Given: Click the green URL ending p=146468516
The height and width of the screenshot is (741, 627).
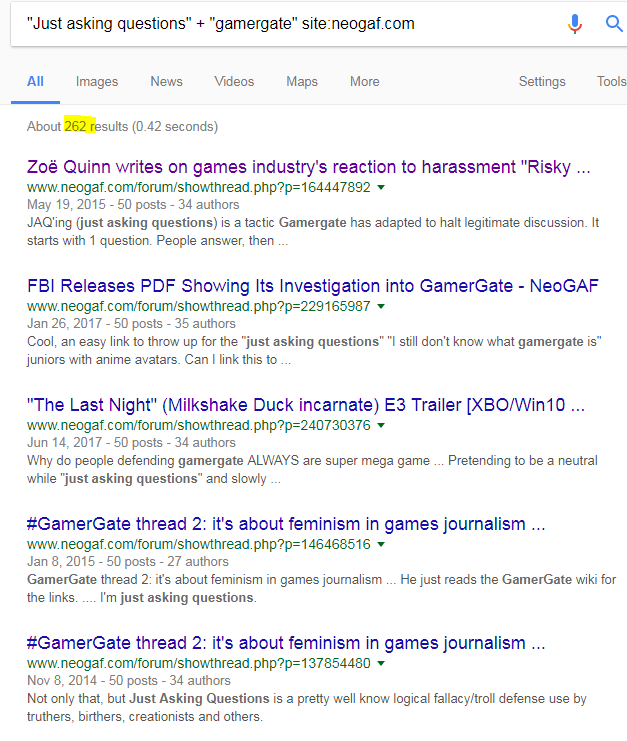Looking at the screenshot, I should (x=198, y=545).
